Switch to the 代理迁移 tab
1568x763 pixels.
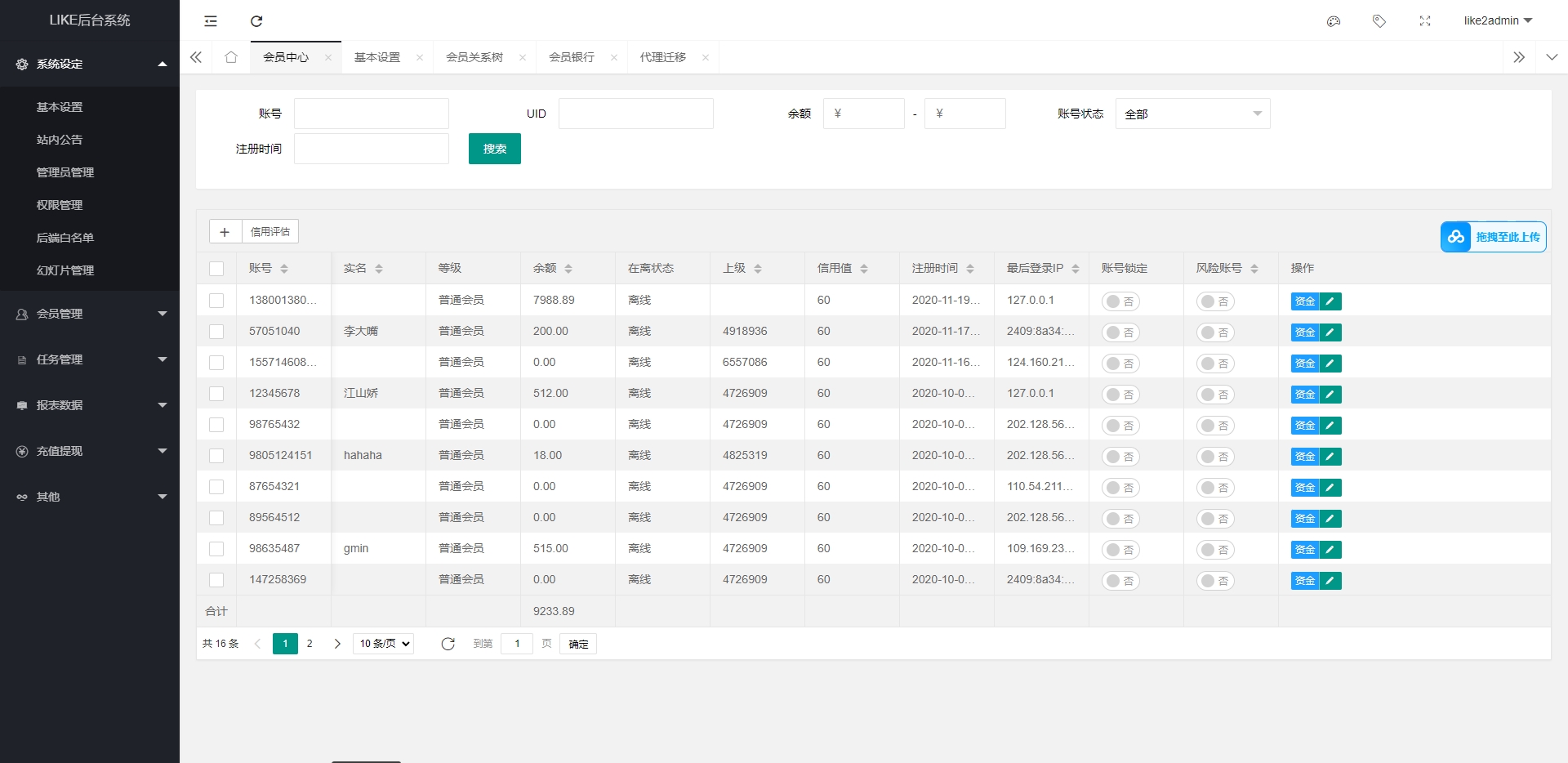point(663,57)
